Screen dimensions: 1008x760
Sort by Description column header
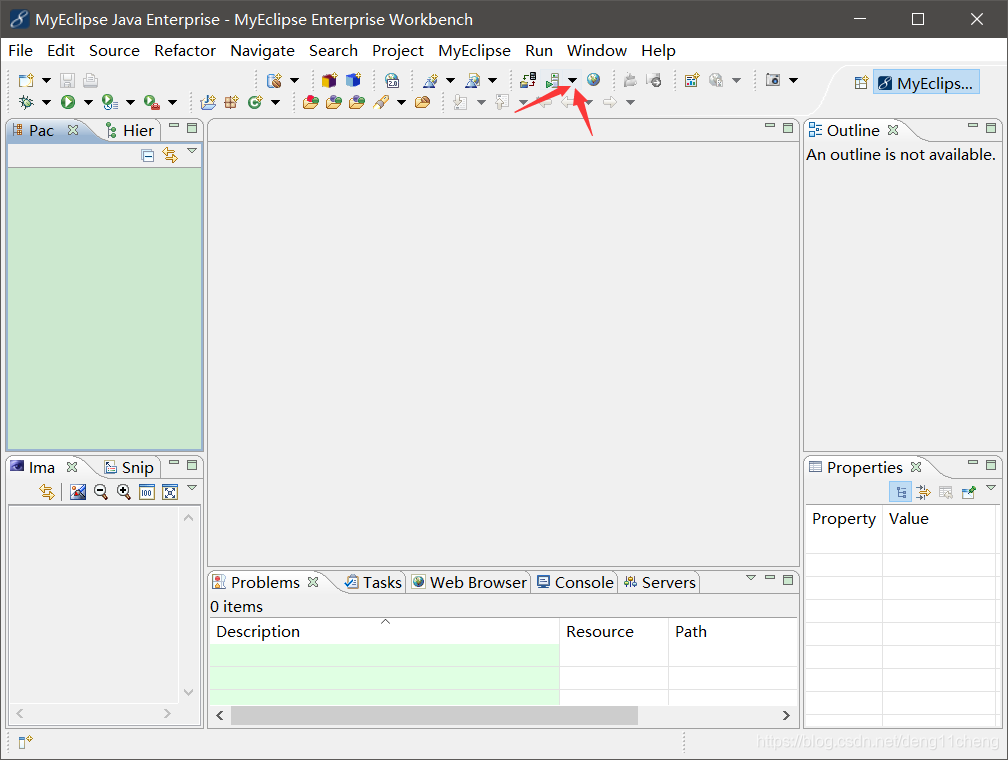(384, 631)
